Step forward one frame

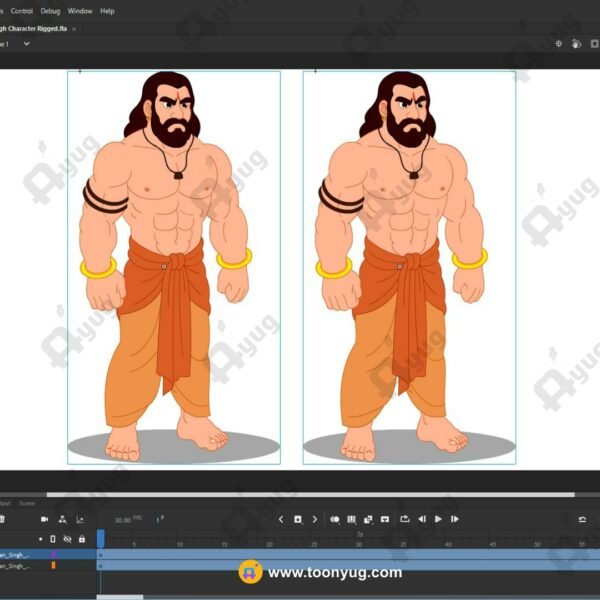click(455, 519)
